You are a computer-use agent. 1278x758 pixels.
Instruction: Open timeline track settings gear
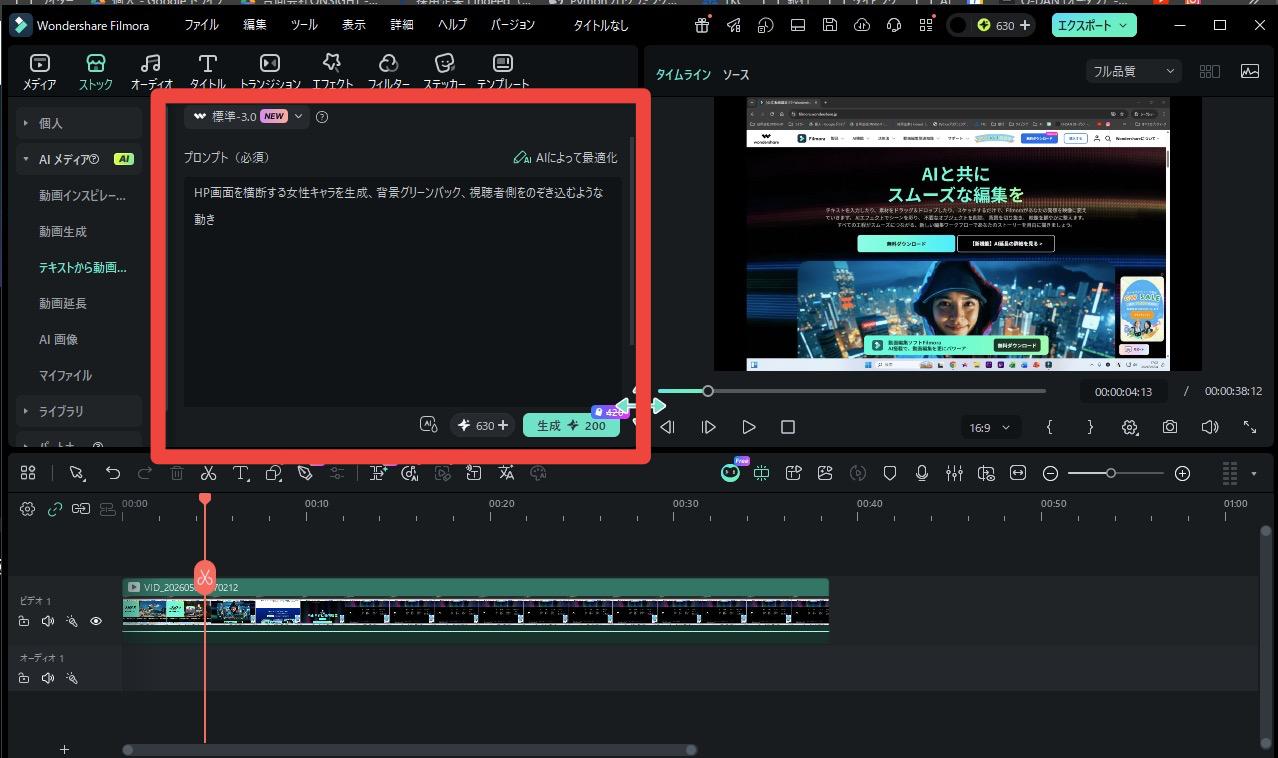pyautogui.click(x=27, y=509)
